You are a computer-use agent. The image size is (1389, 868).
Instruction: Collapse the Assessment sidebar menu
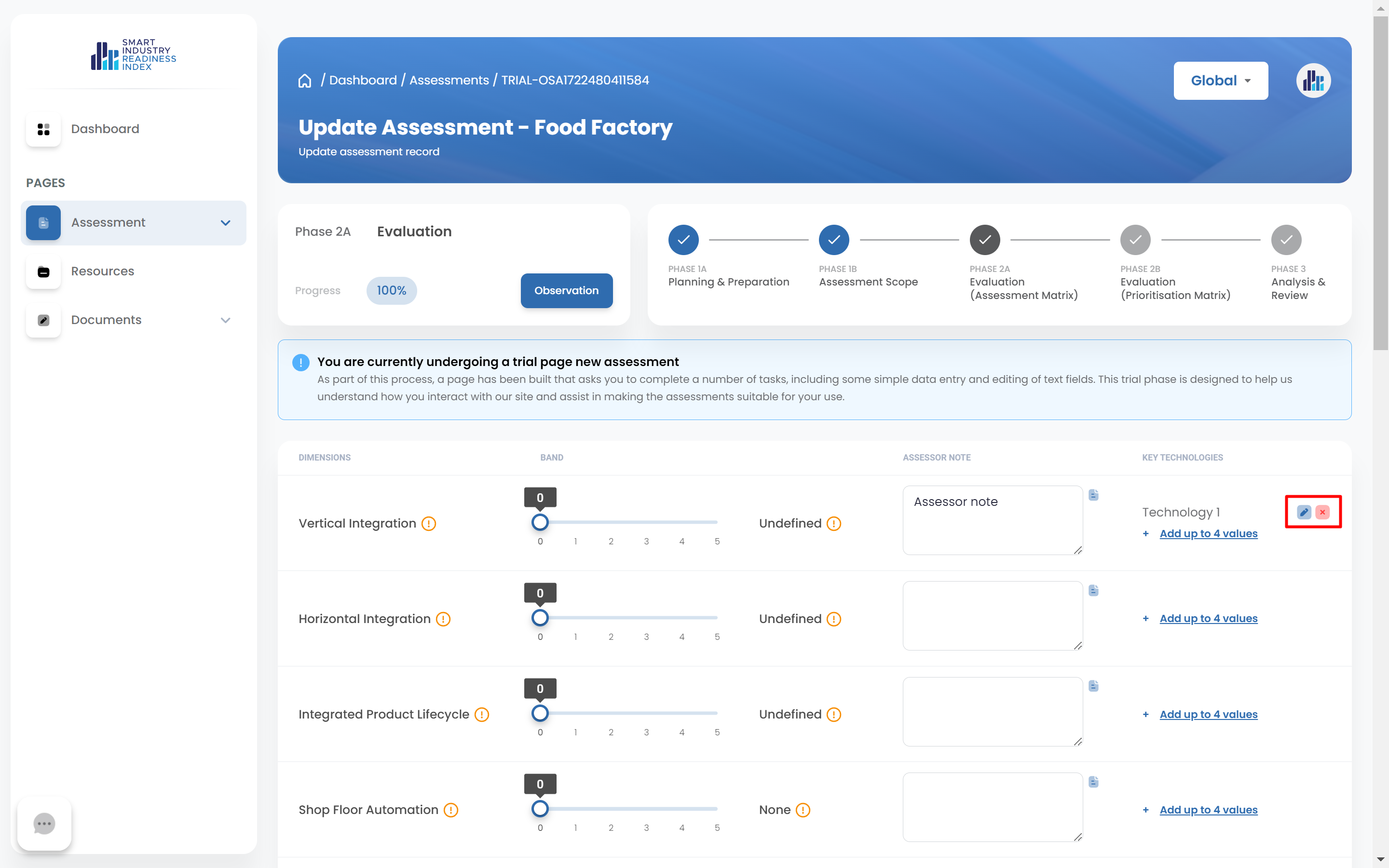coord(226,223)
